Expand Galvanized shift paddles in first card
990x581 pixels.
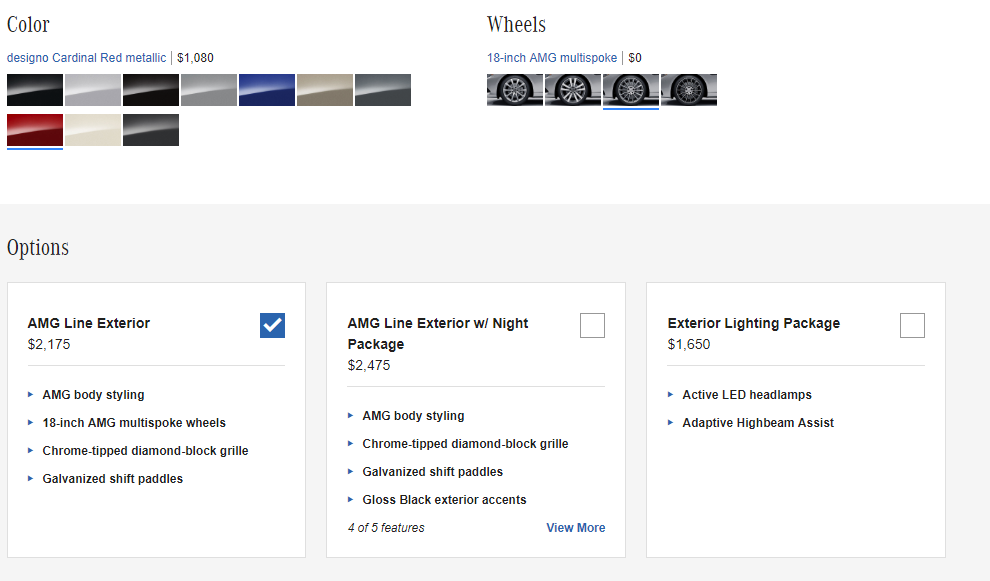point(112,479)
